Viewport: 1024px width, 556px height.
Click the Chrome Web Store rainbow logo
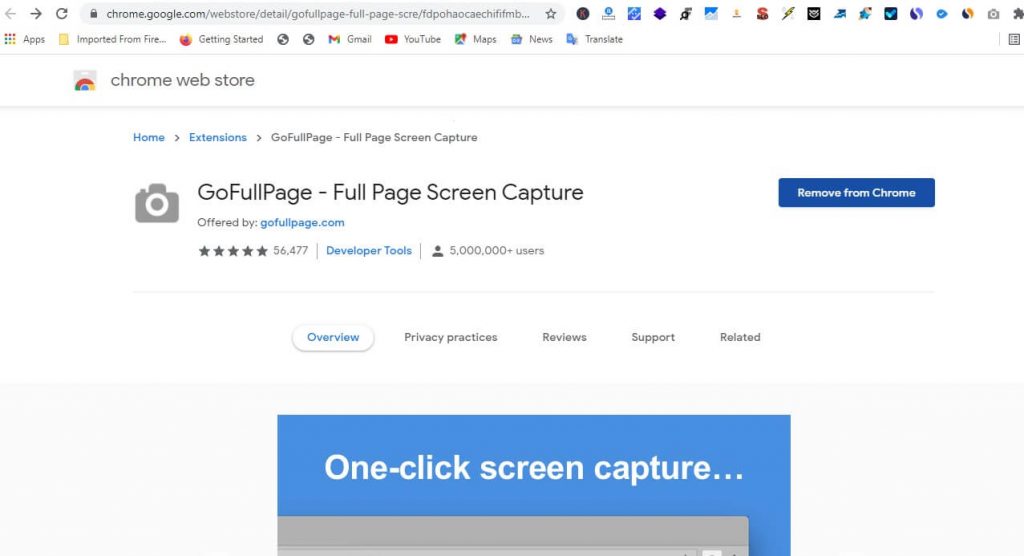85,80
